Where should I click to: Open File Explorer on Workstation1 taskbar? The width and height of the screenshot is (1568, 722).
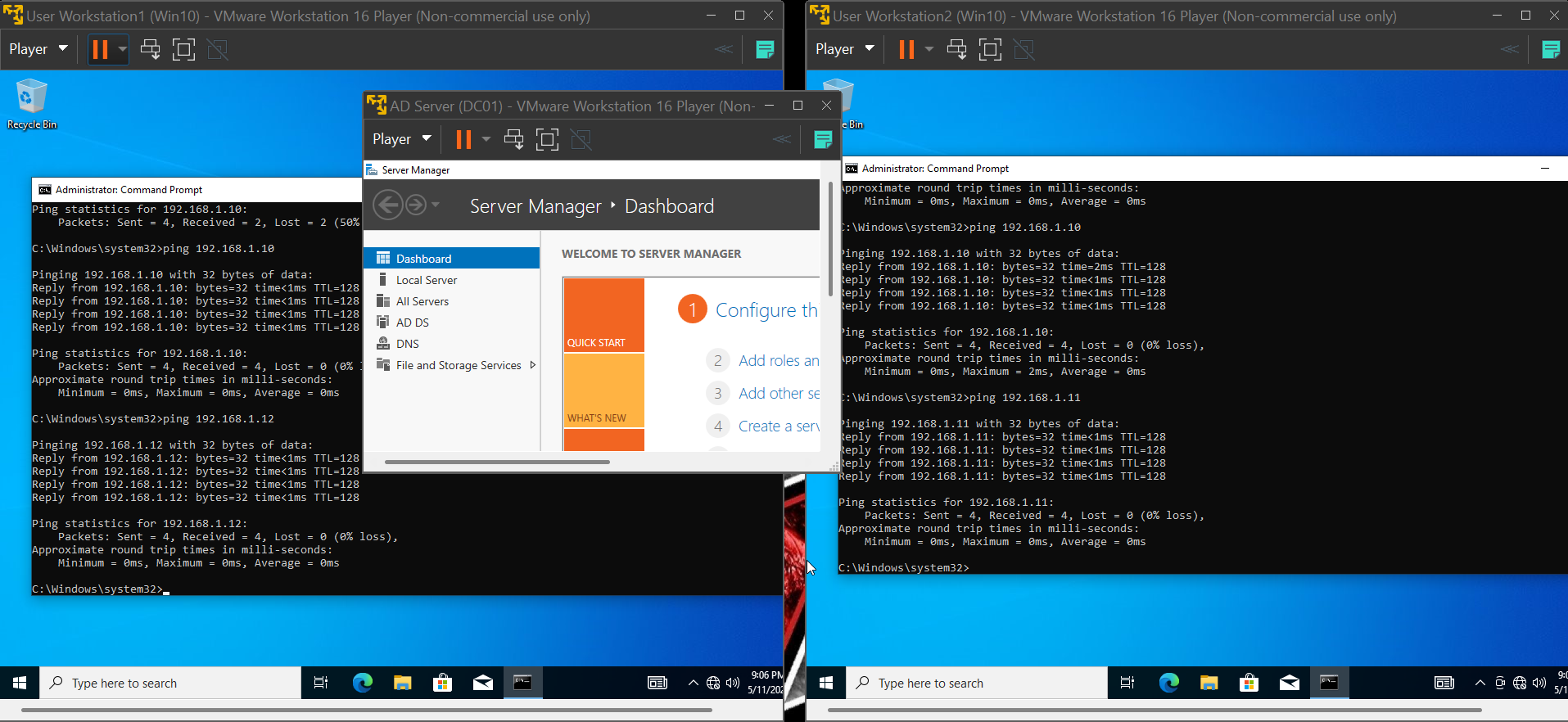pos(402,683)
